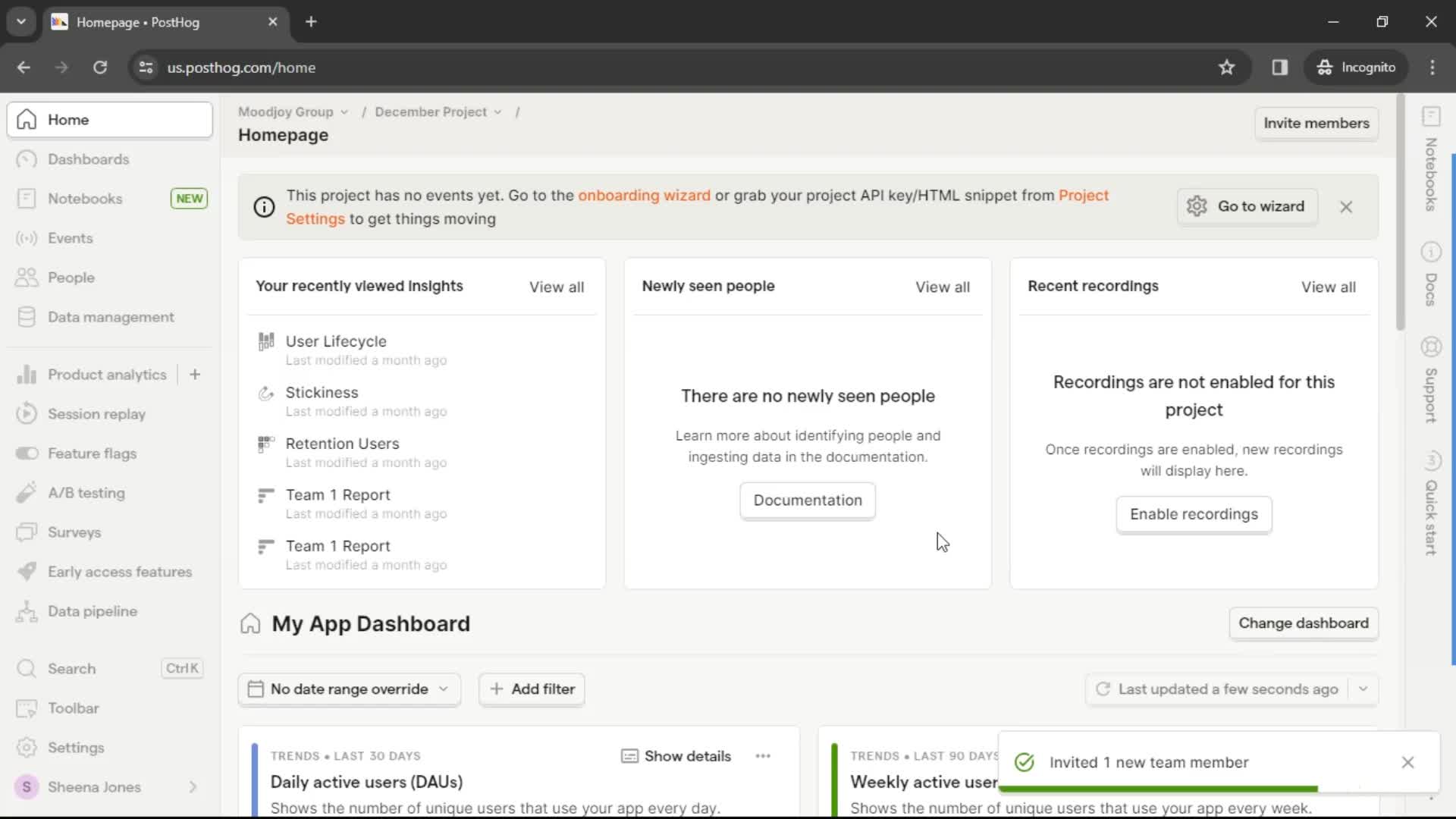Viewport: 1456px width, 819px height.
Task: Click the Settings gear icon in sidebar
Action: (x=27, y=748)
